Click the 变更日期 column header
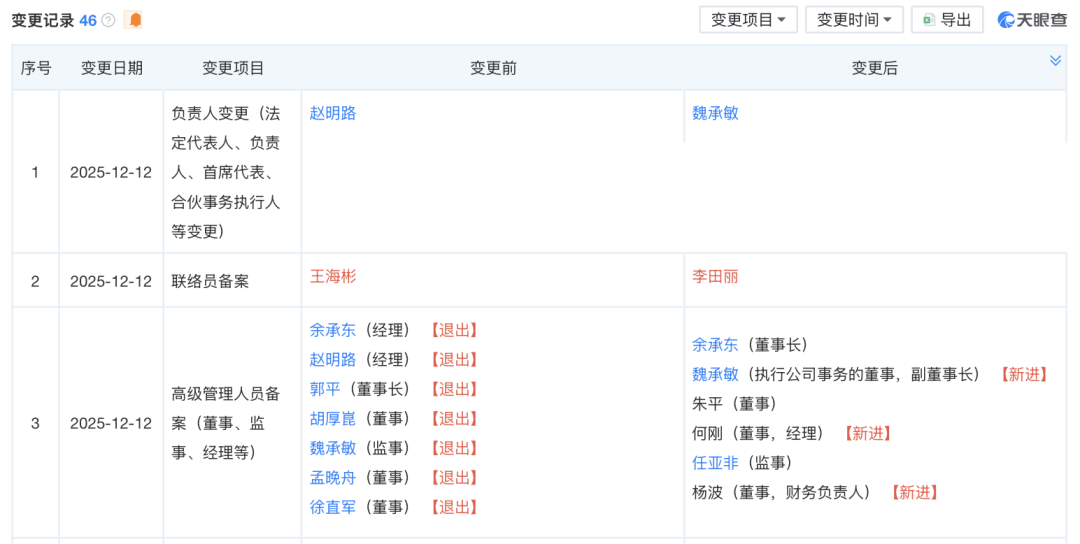The height and width of the screenshot is (544, 1080). click(111, 68)
